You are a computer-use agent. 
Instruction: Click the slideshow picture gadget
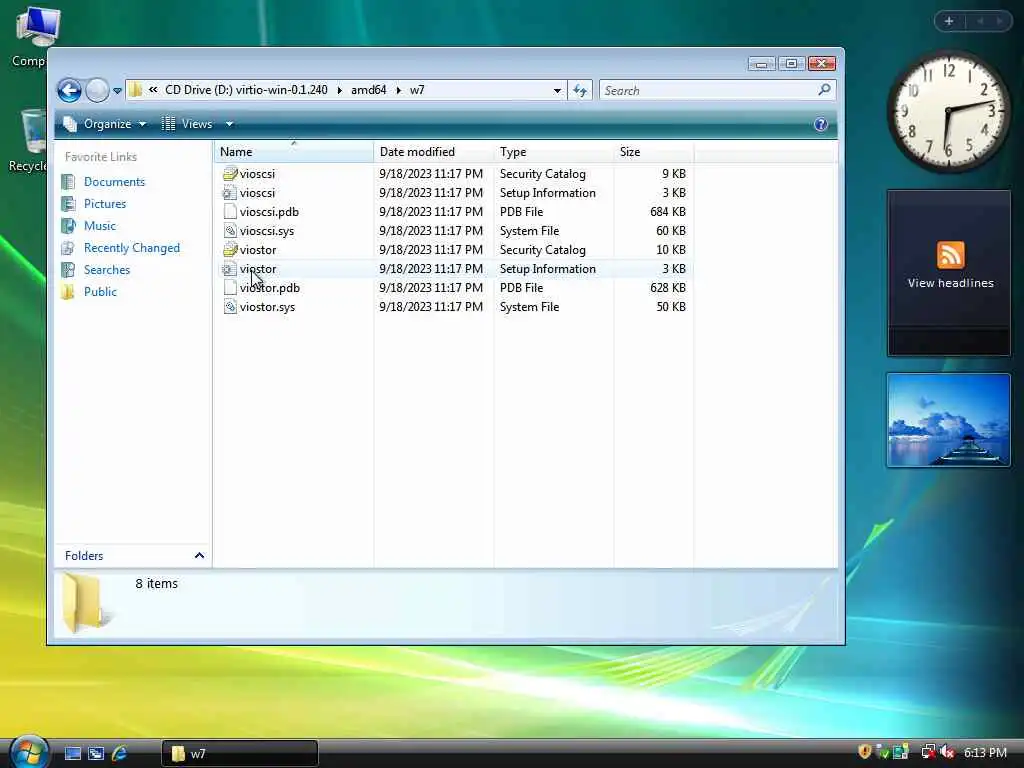pyautogui.click(x=949, y=420)
